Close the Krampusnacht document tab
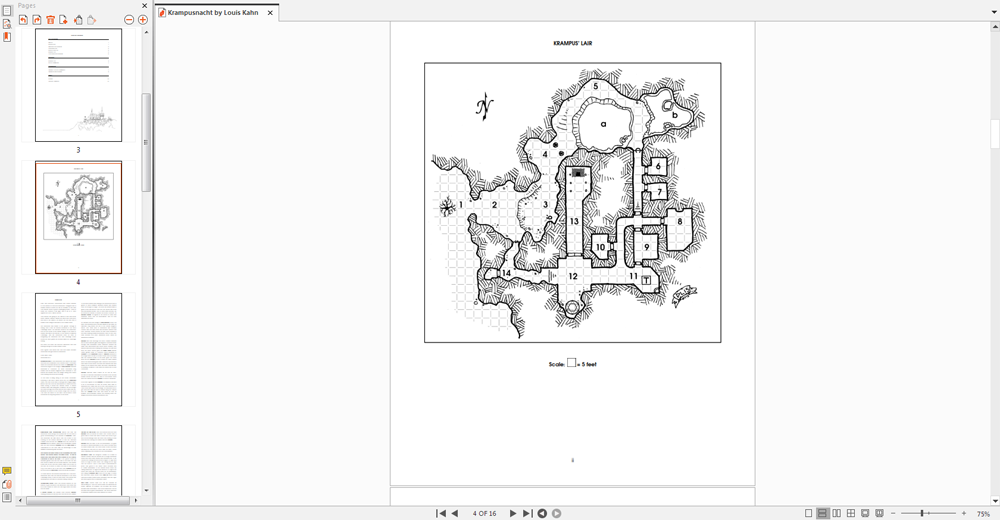1000x520 pixels. tap(270, 13)
